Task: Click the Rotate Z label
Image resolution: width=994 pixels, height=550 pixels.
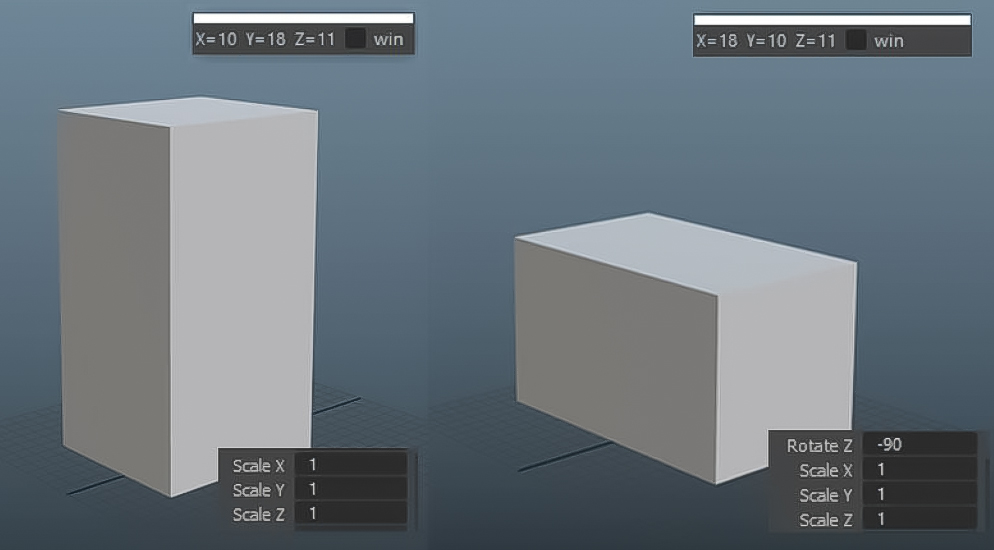Action: [819, 446]
